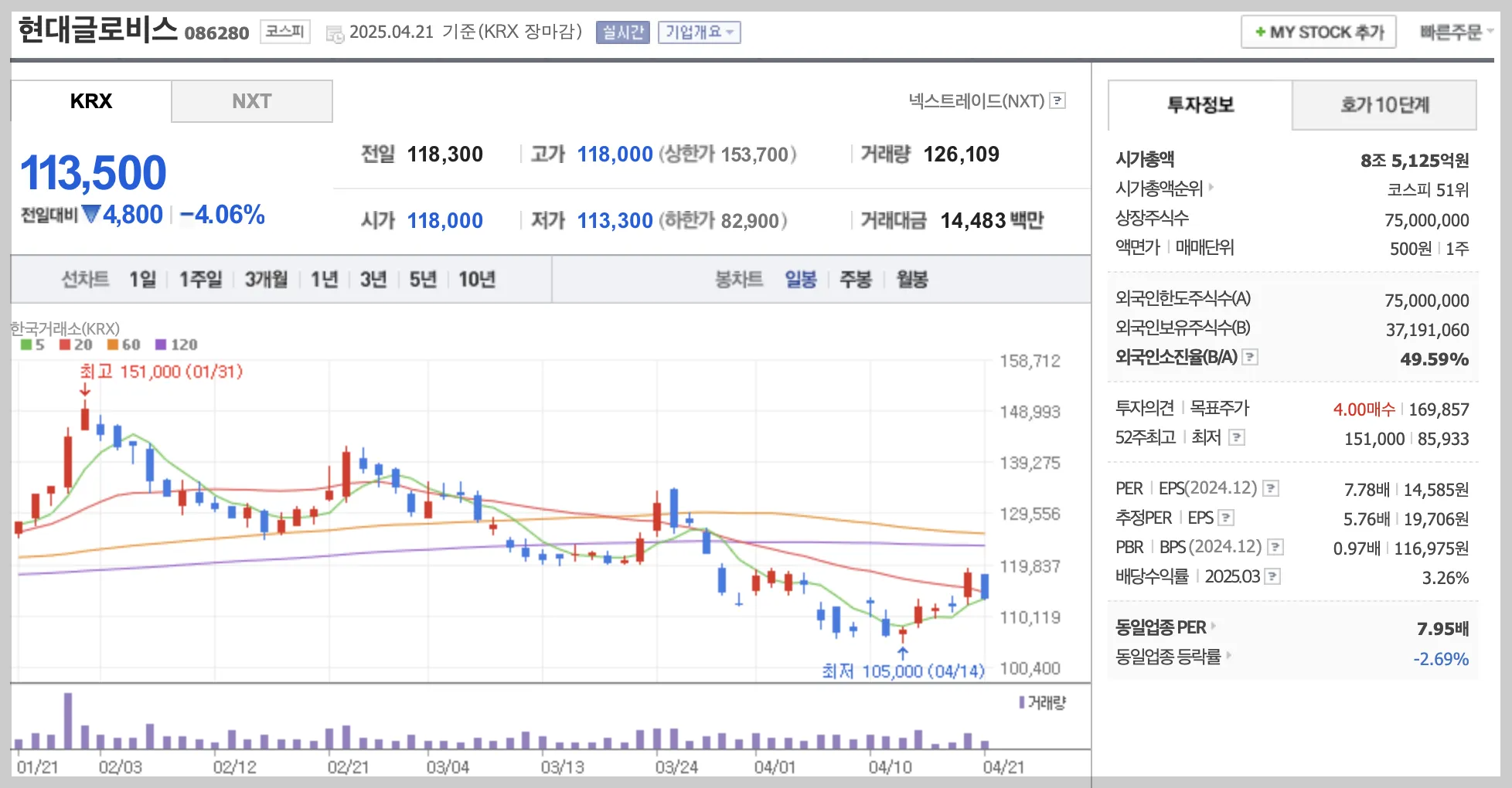Select the 투자정보 tab

[x=1200, y=105]
